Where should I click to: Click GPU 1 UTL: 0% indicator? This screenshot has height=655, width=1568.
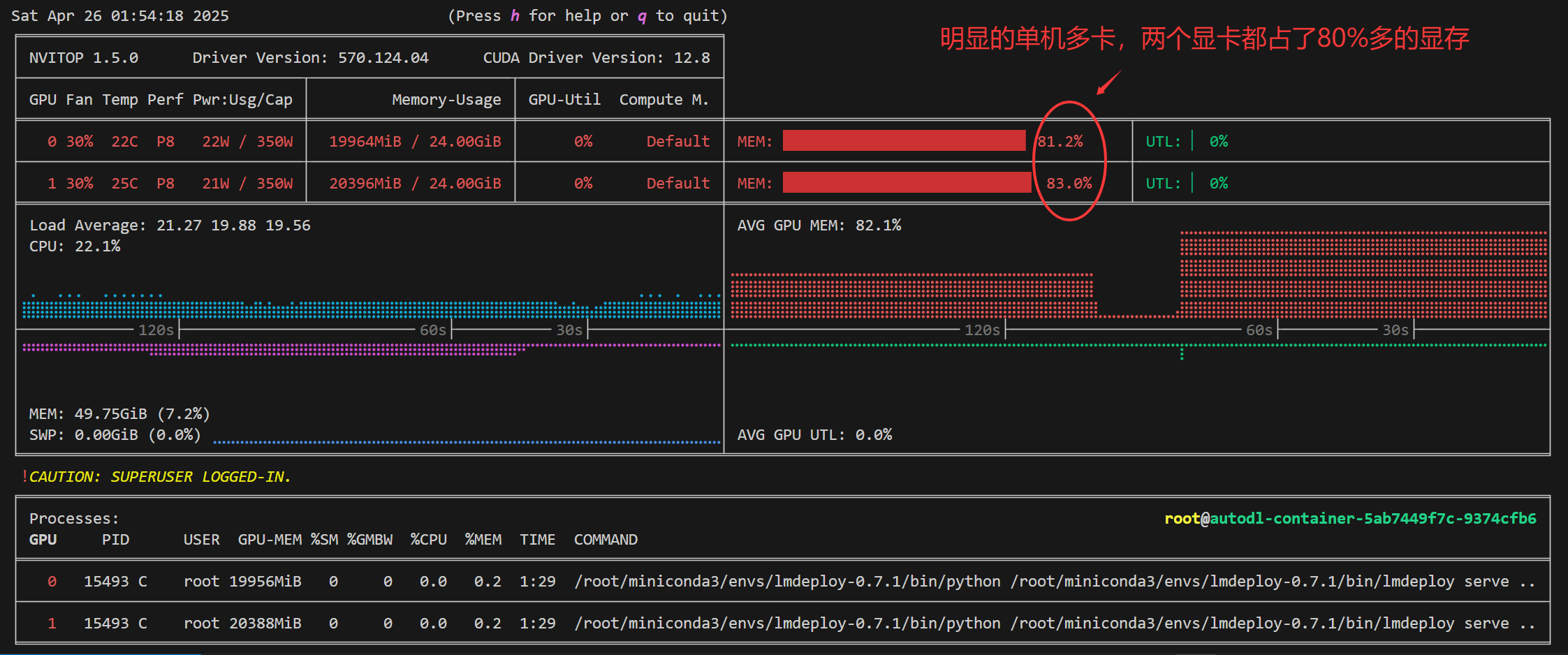click(1187, 183)
